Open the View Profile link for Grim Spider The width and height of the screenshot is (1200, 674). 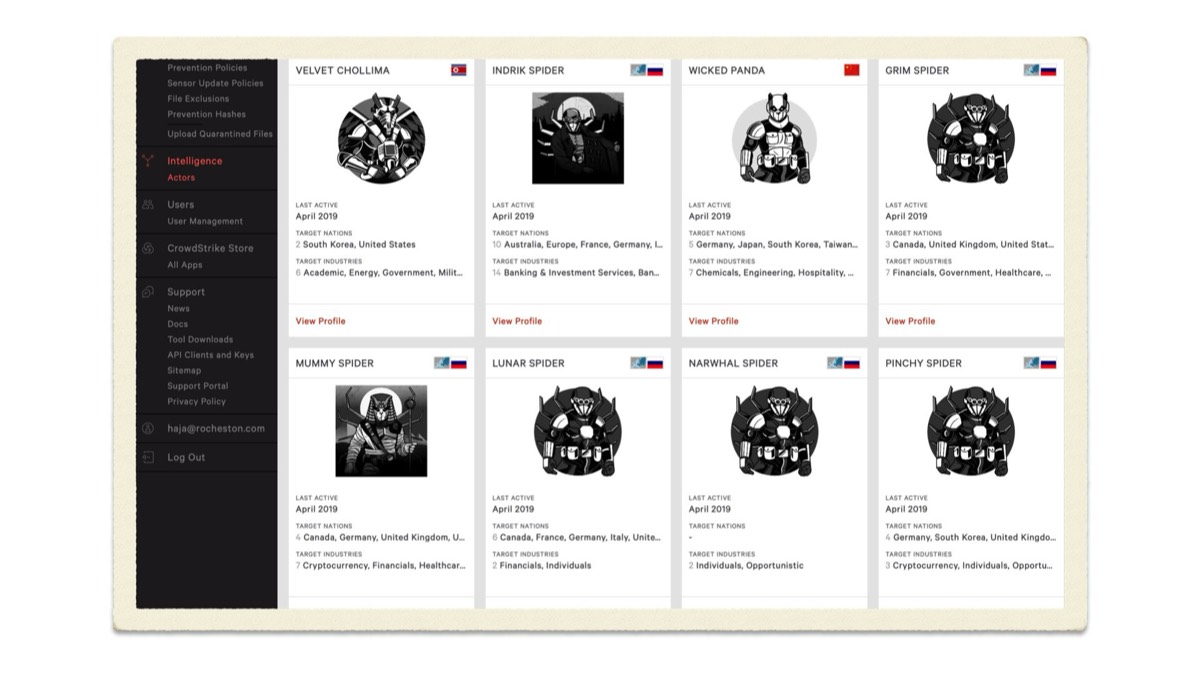(910, 321)
